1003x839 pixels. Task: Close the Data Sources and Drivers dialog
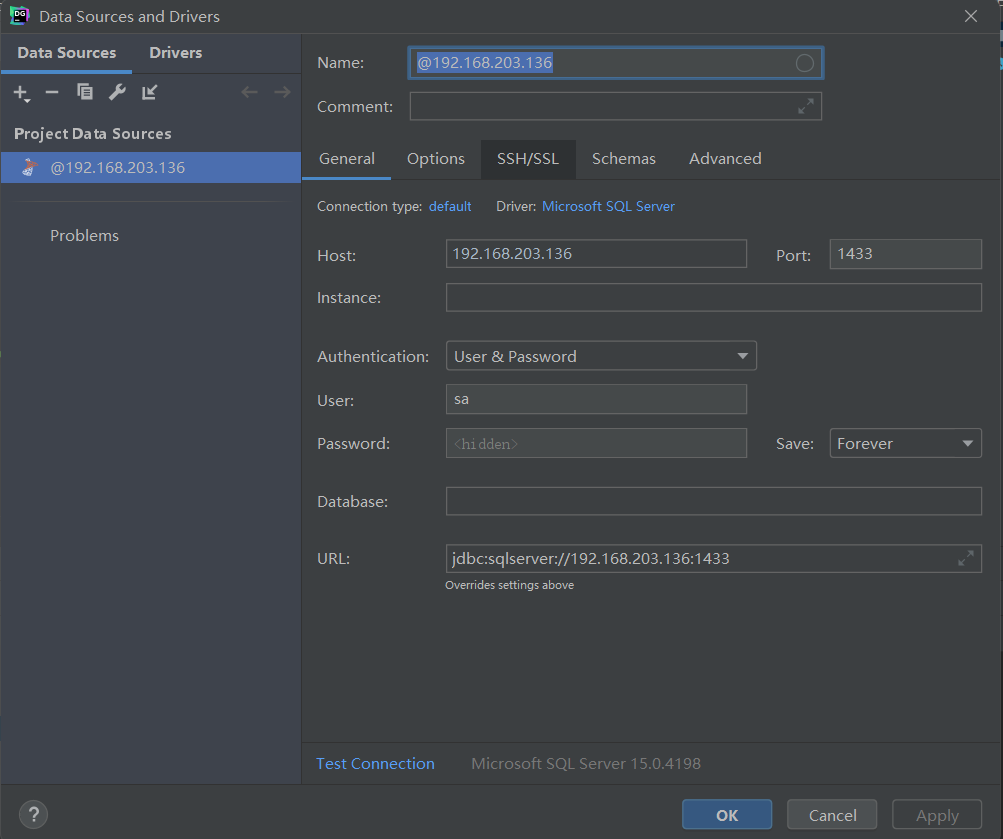point(970,16)
